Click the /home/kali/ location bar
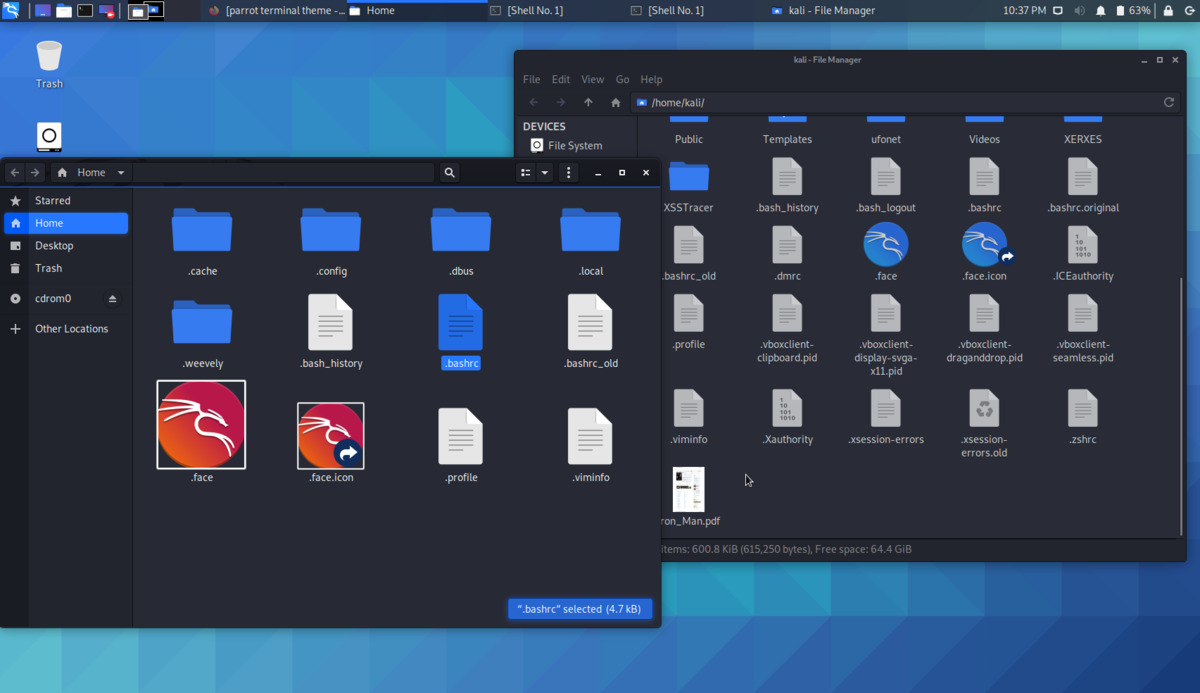 pos(907,103)
